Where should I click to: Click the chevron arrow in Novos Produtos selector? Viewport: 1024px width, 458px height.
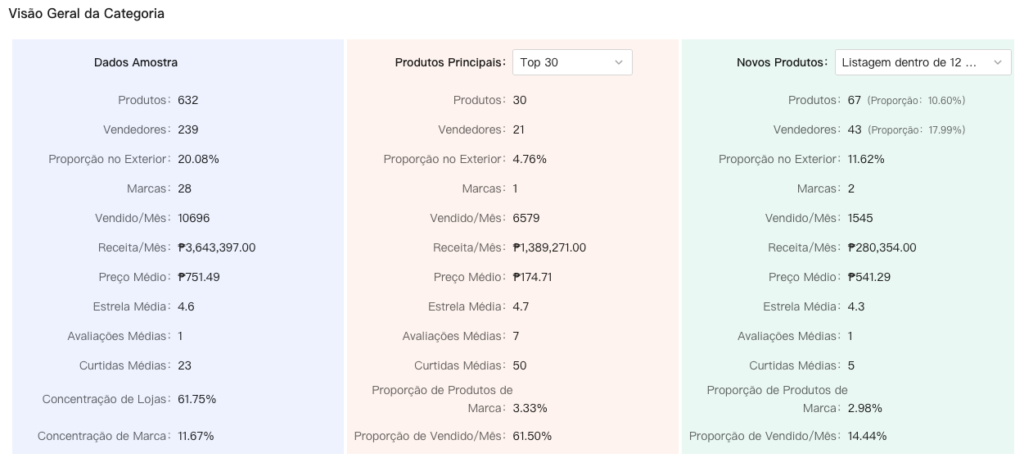pyautogui.click(x=997, y=62)
